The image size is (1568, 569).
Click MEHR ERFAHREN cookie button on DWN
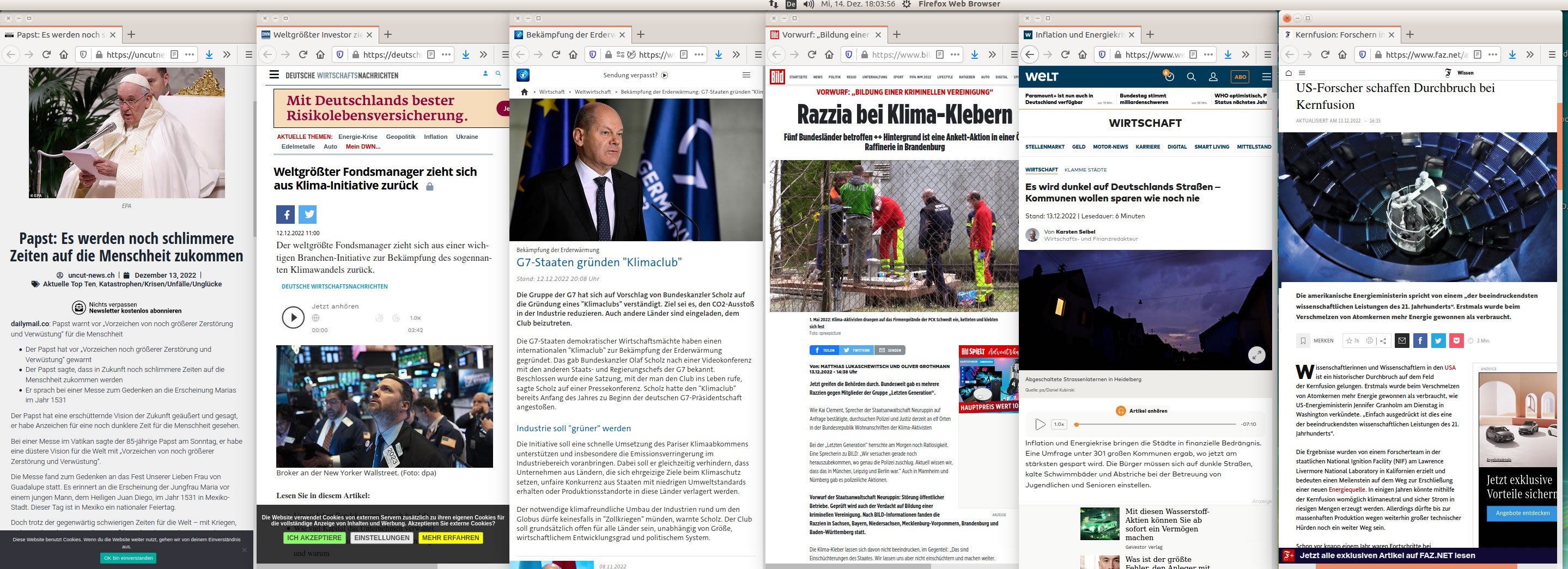451,538
